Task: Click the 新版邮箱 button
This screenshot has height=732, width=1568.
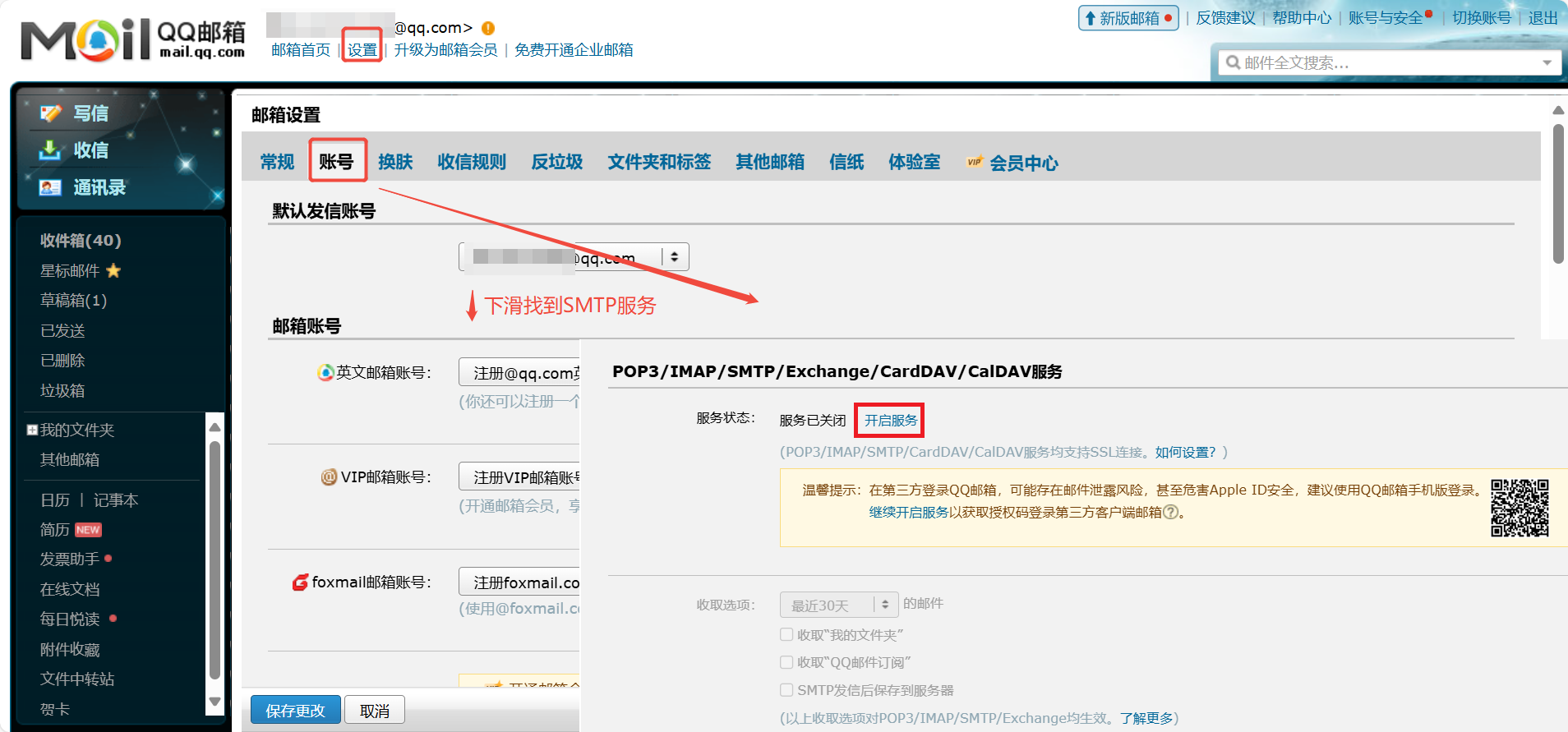Action: [1128, 18]
